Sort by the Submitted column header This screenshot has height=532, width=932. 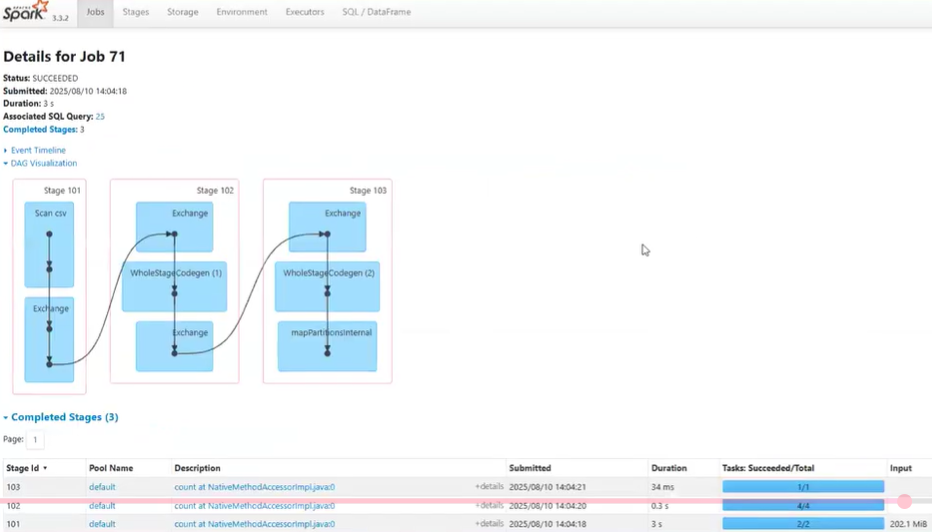(x=530, y=468)
